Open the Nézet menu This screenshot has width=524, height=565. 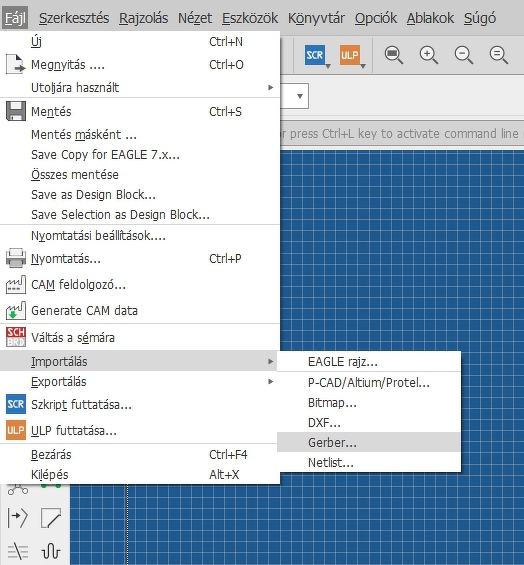pos(195,18)
